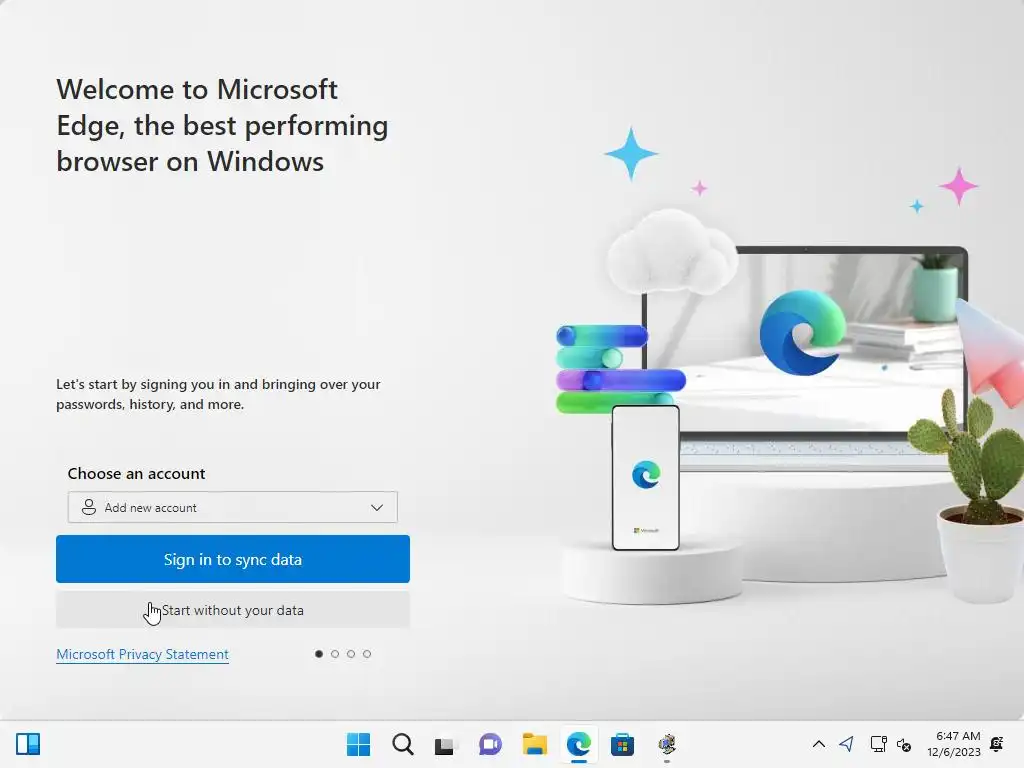Open the Windows Start menu

pyautogui.click(x=358, y=744)
